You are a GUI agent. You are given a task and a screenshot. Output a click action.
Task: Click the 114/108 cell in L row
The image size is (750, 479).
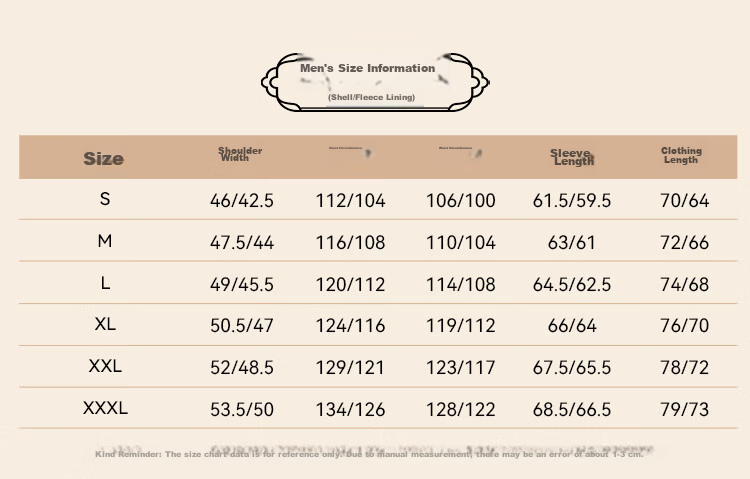[461, 285]
